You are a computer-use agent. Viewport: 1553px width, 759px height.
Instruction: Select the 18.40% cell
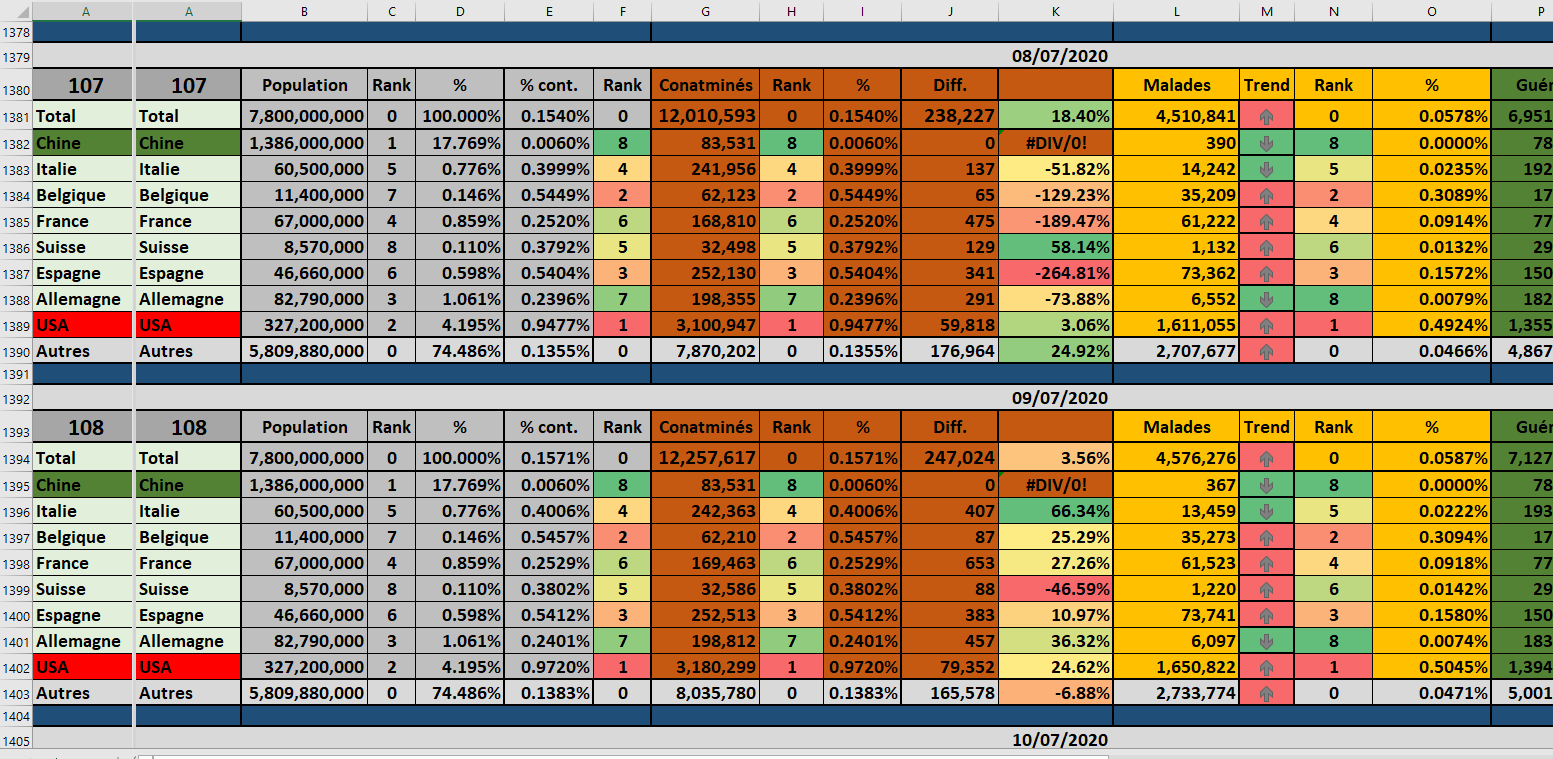(1055, 116)
